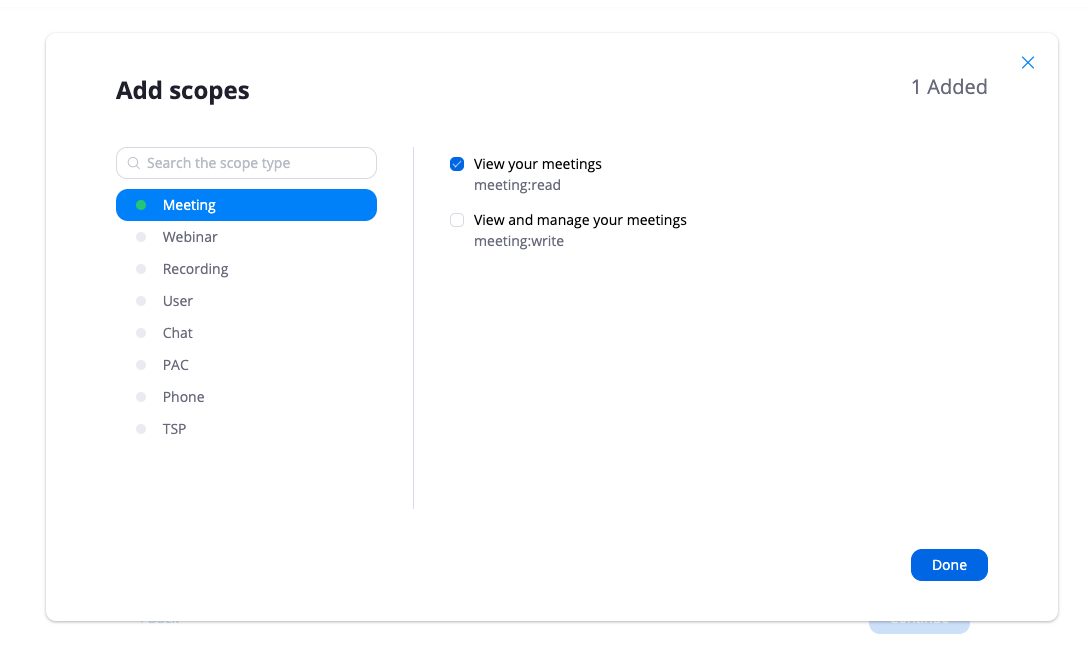Close the Add scopes dialog
Screen dimensions: 1088x656
point(1027,63)
